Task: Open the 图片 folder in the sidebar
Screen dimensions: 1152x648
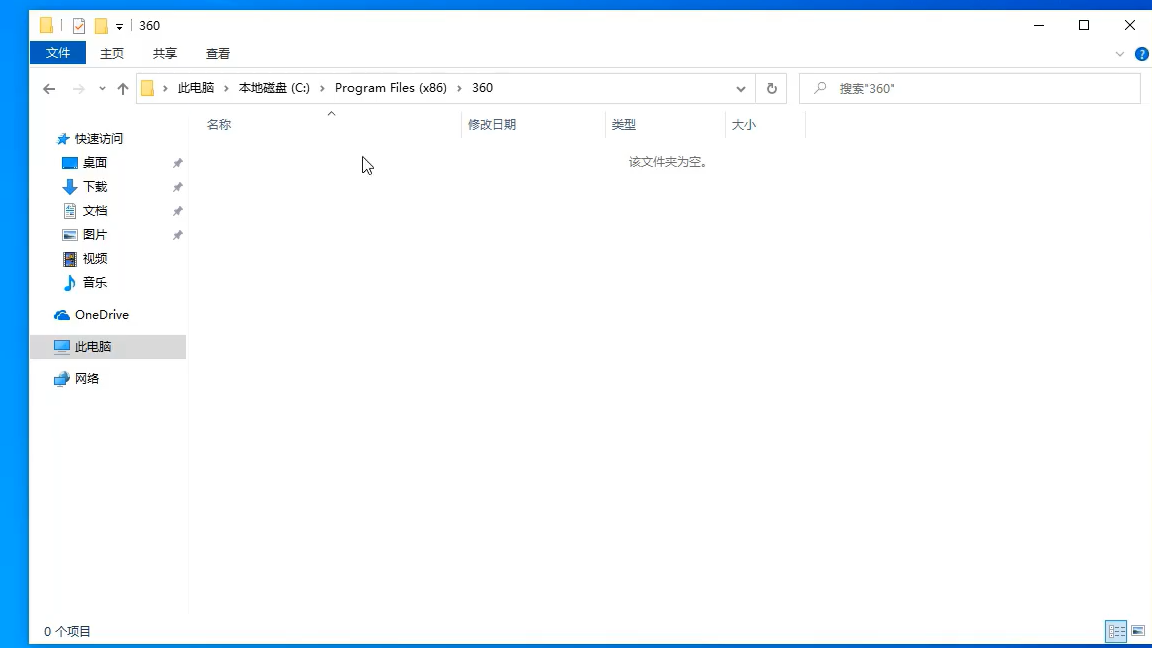Action: coord(95,234)
